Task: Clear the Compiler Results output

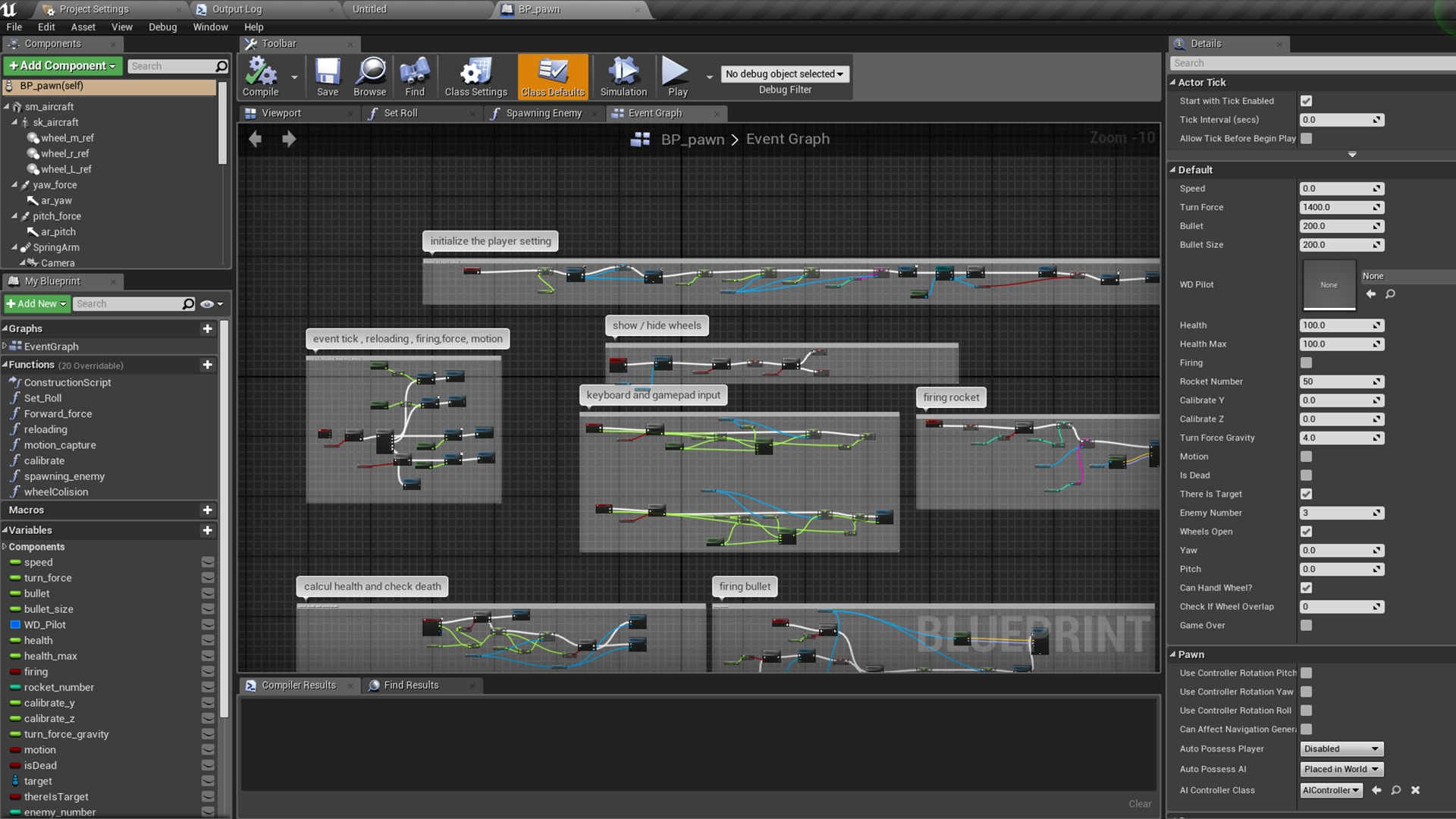Action: click(x=1140, y=804)
